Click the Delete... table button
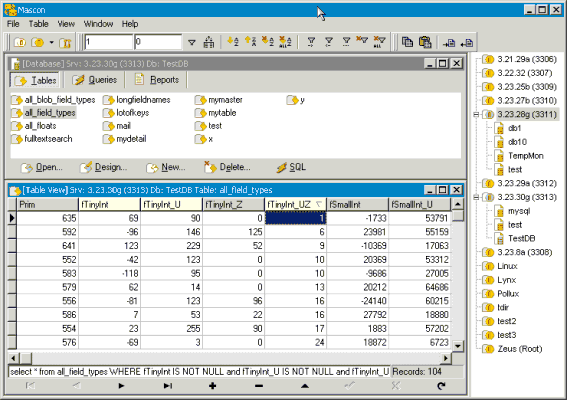This screenshot has height=400, width=567. (227, 167)
